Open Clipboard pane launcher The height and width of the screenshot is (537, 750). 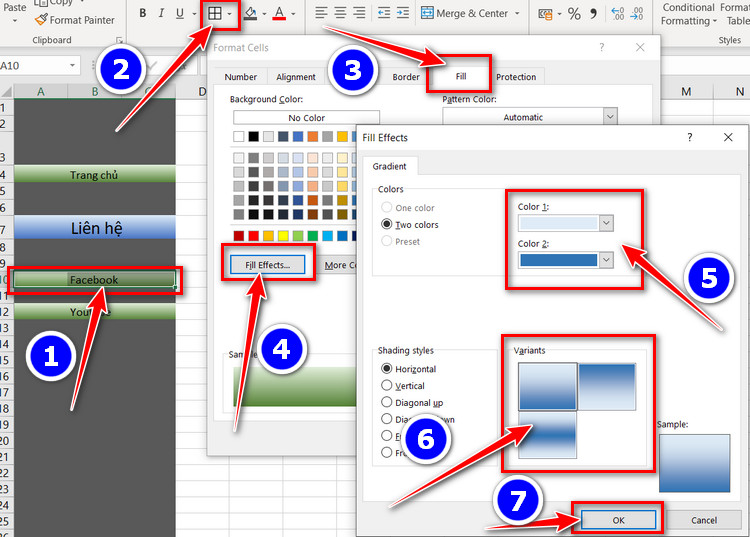coord(119,40)
